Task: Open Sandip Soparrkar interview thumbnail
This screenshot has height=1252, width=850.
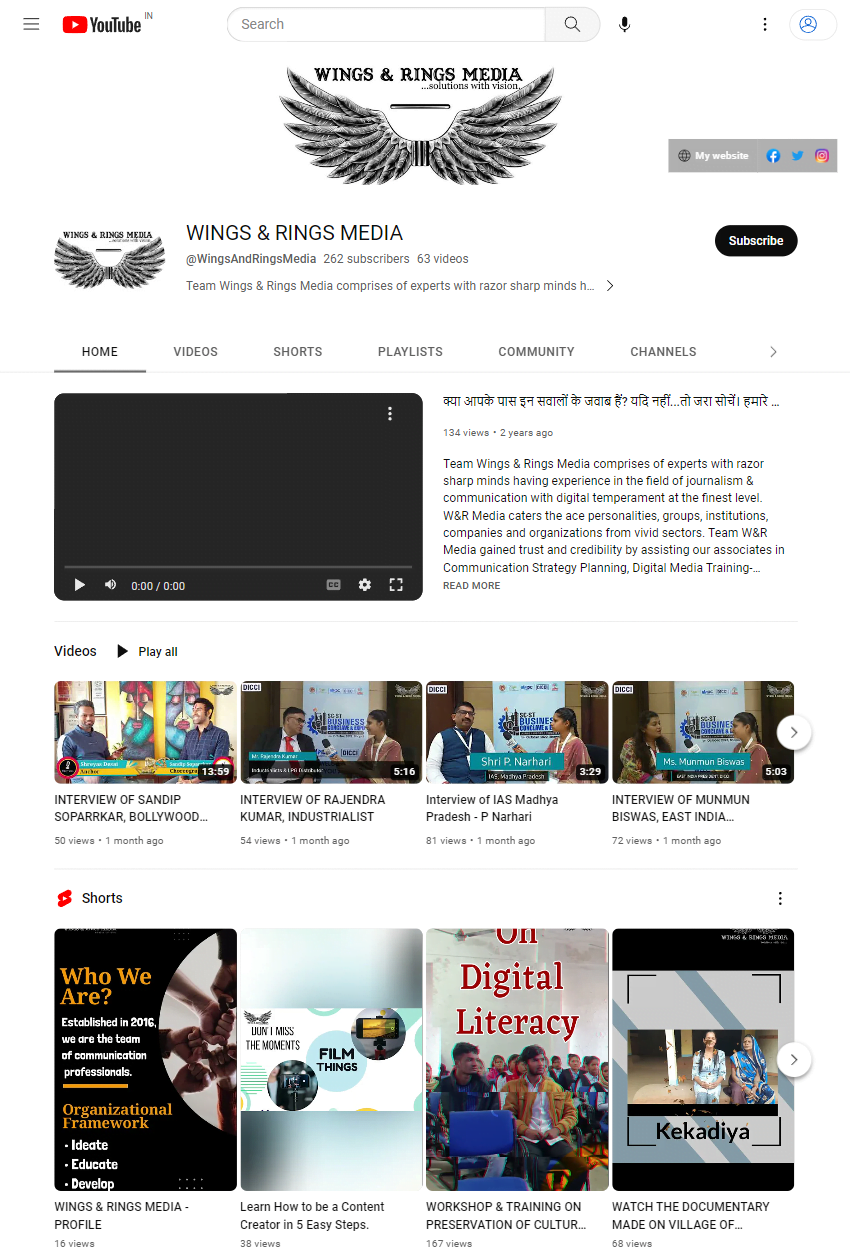Action: tap(145, 732)
